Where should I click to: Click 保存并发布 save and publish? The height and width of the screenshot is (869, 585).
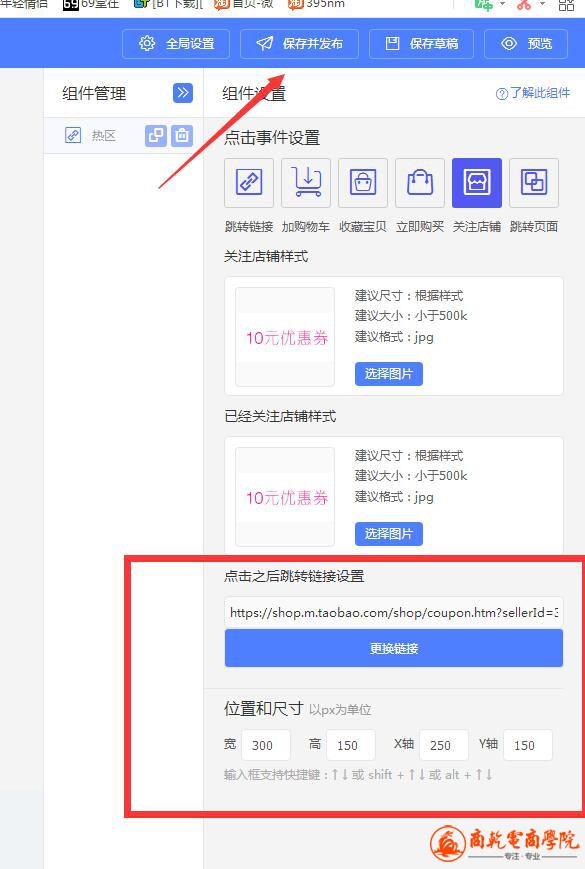(300, 44)
